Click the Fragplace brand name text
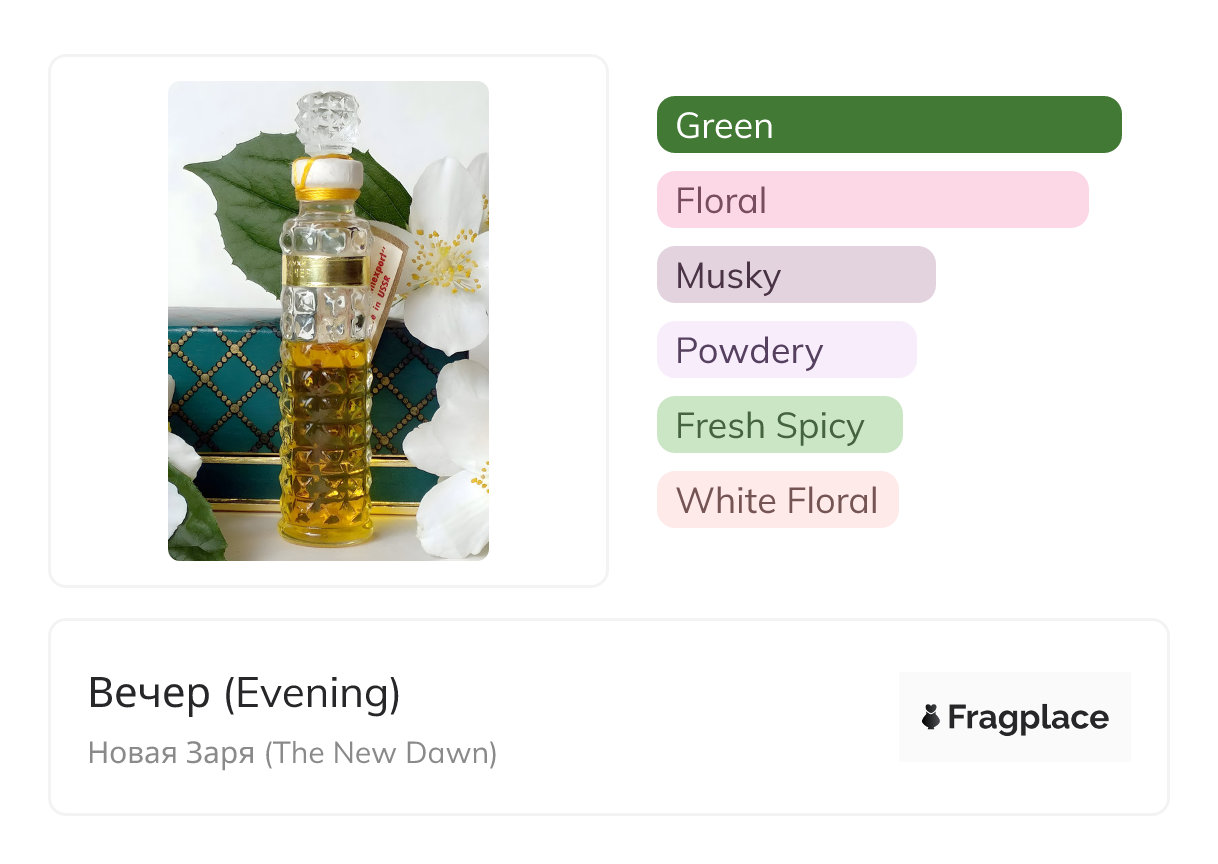The image size is (1218, 864). [x=1027, y=717]
